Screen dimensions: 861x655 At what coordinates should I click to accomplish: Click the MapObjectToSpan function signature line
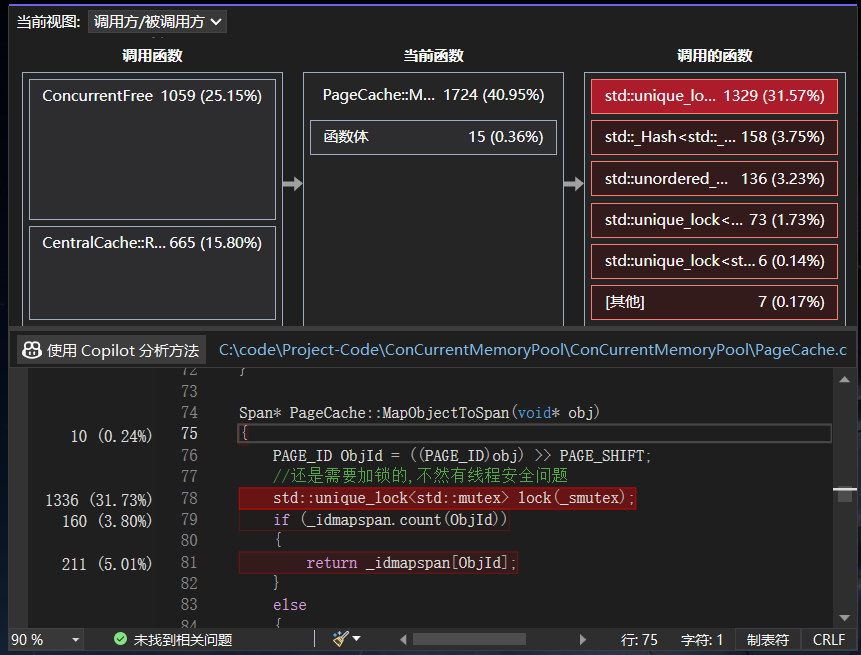click(419, 412)
